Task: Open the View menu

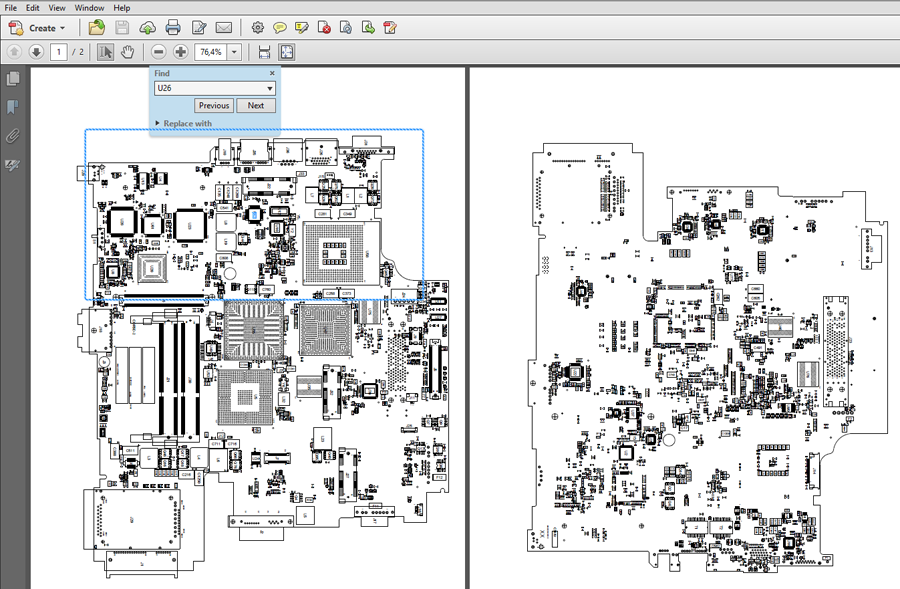Action: (57, 7)
